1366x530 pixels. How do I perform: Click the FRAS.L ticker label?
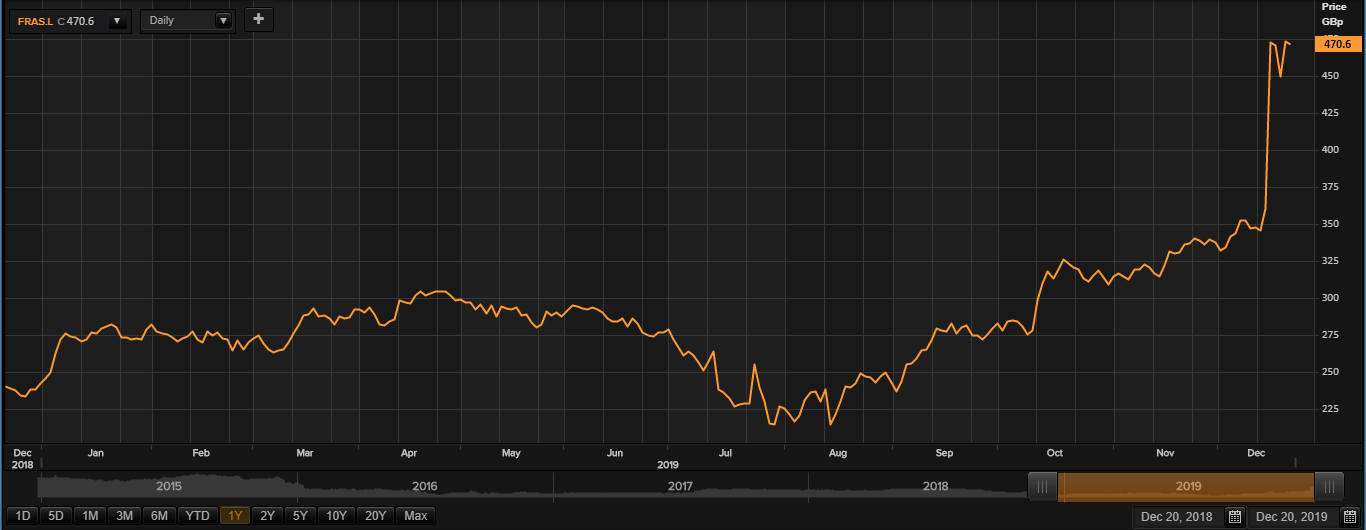35,21
